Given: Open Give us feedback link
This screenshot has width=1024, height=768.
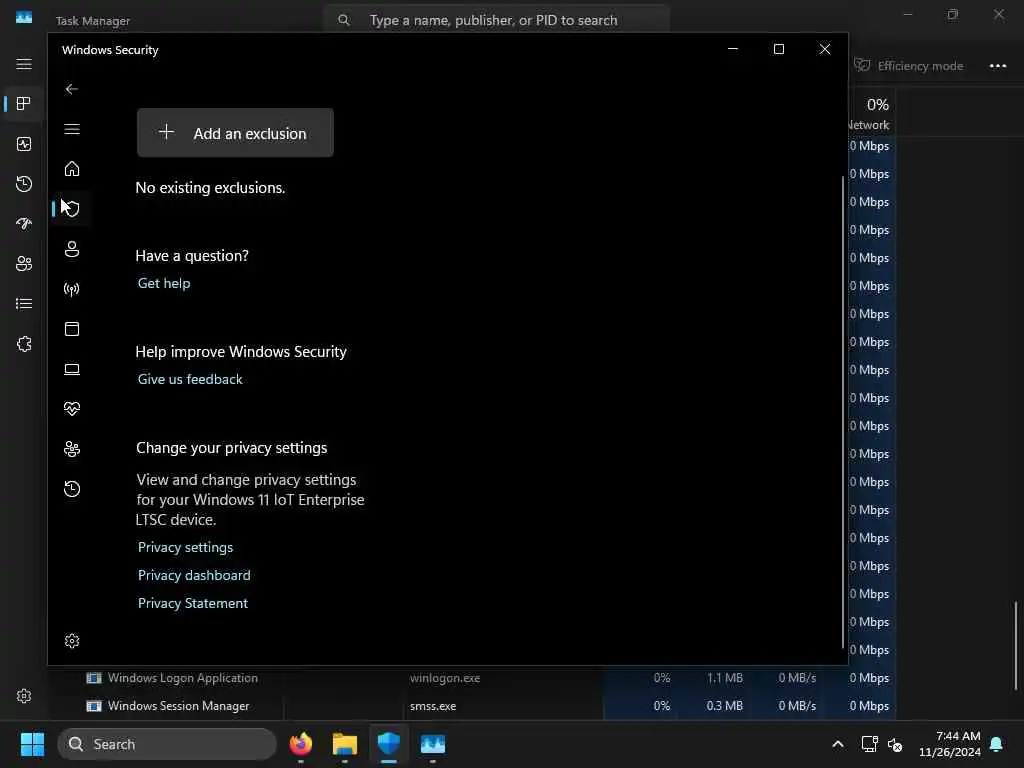Looking at the screenshot, I should point(190,379).
